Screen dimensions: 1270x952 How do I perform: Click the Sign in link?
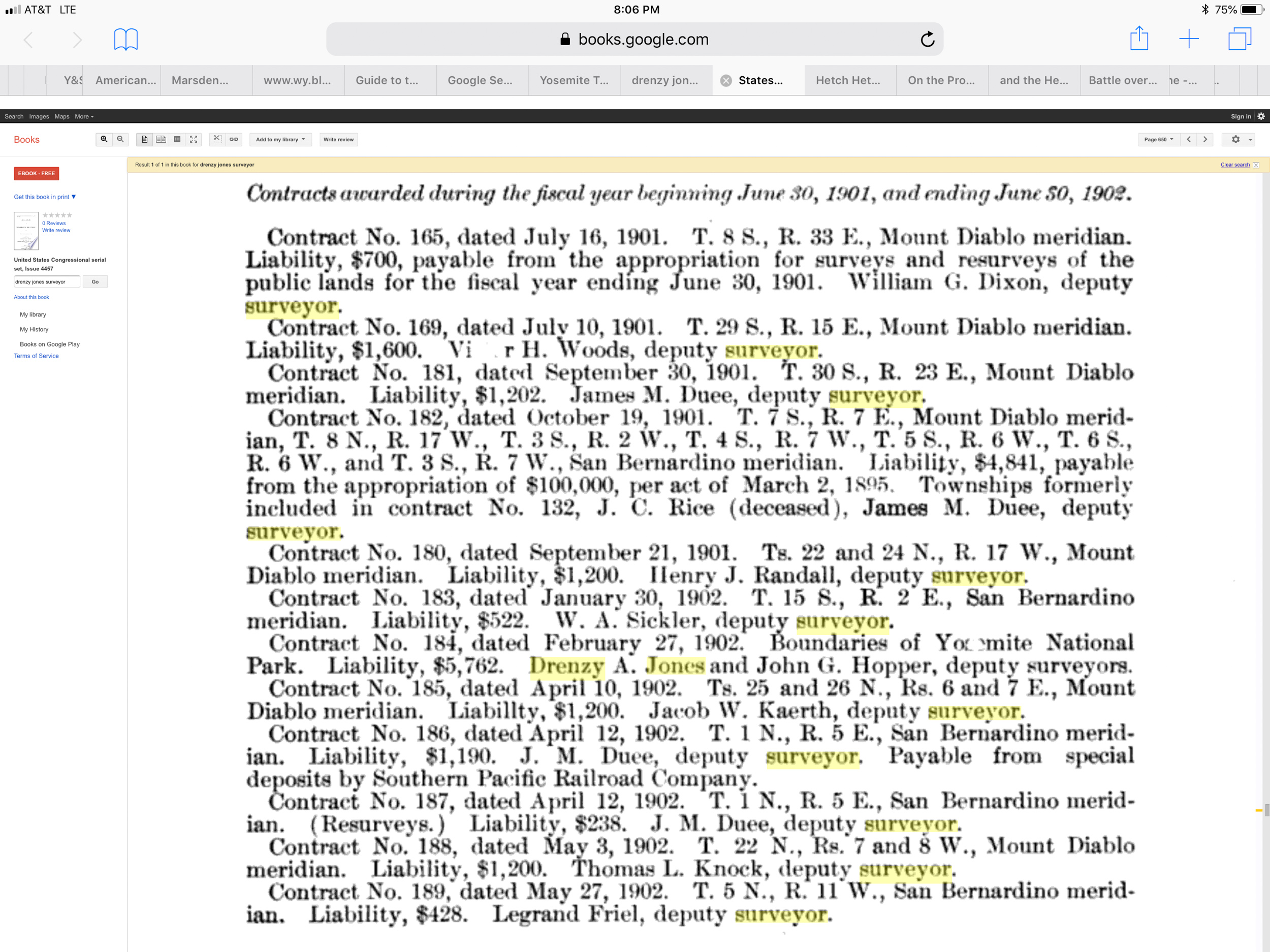[x=1241, y=116]
